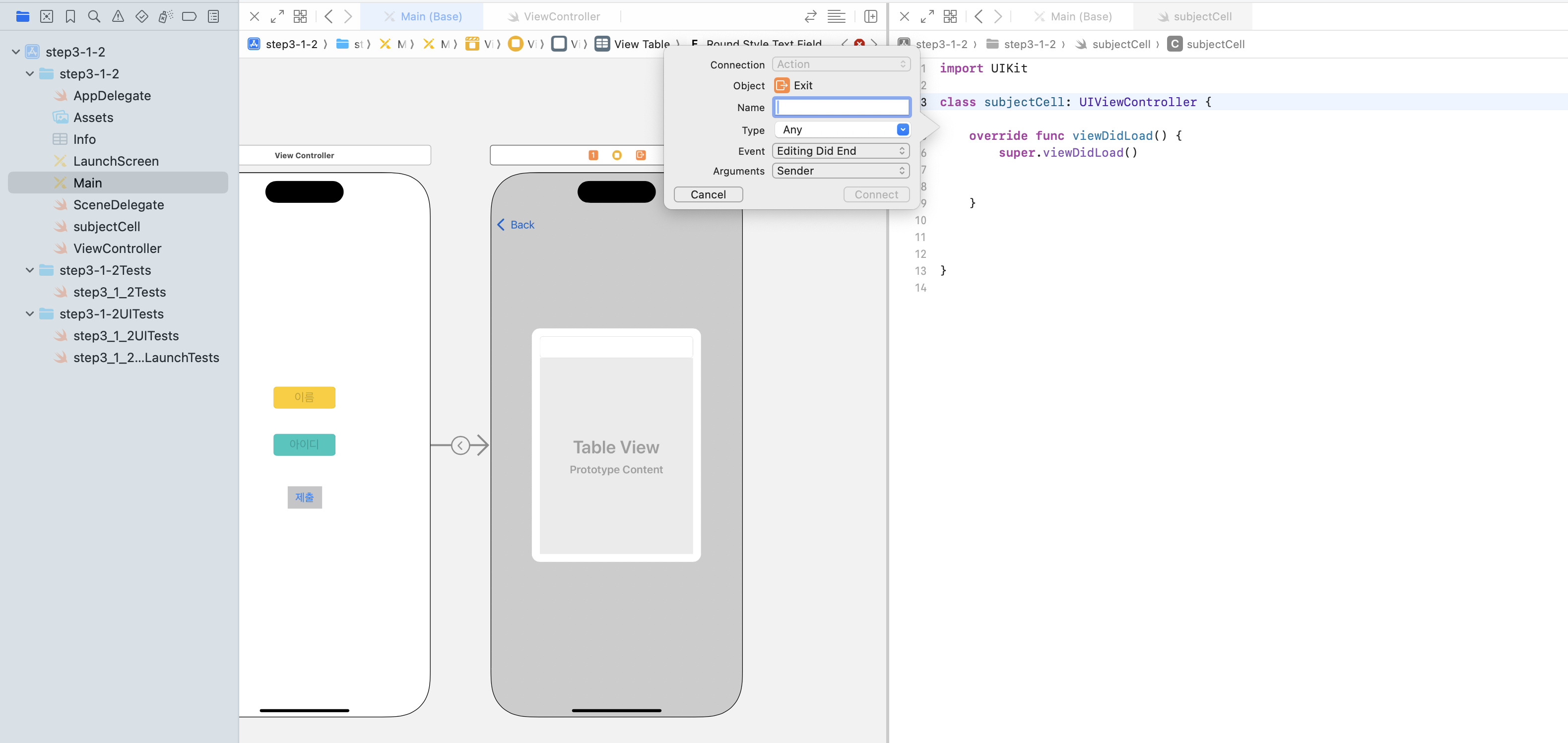Click the segue circle between view controllers

(x=460, y=445)
